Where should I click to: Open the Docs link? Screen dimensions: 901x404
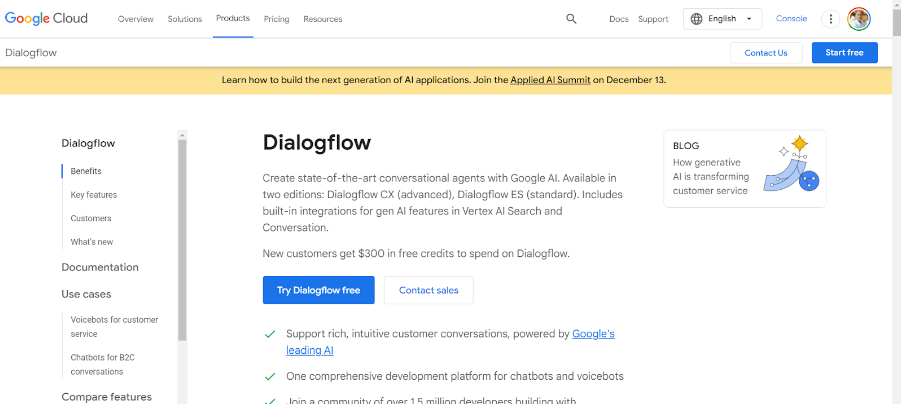[x=619, y=19]
